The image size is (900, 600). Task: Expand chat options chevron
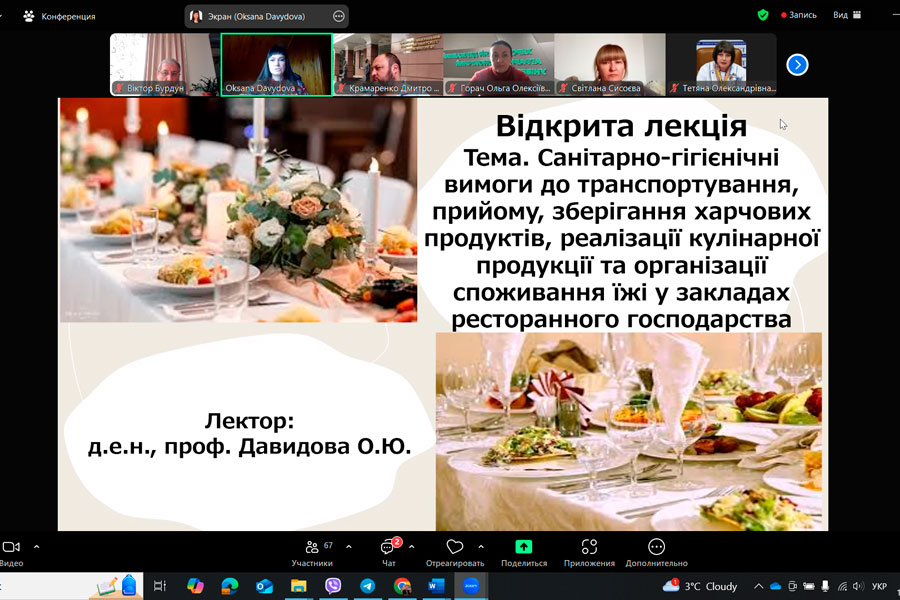click(412, 547)
